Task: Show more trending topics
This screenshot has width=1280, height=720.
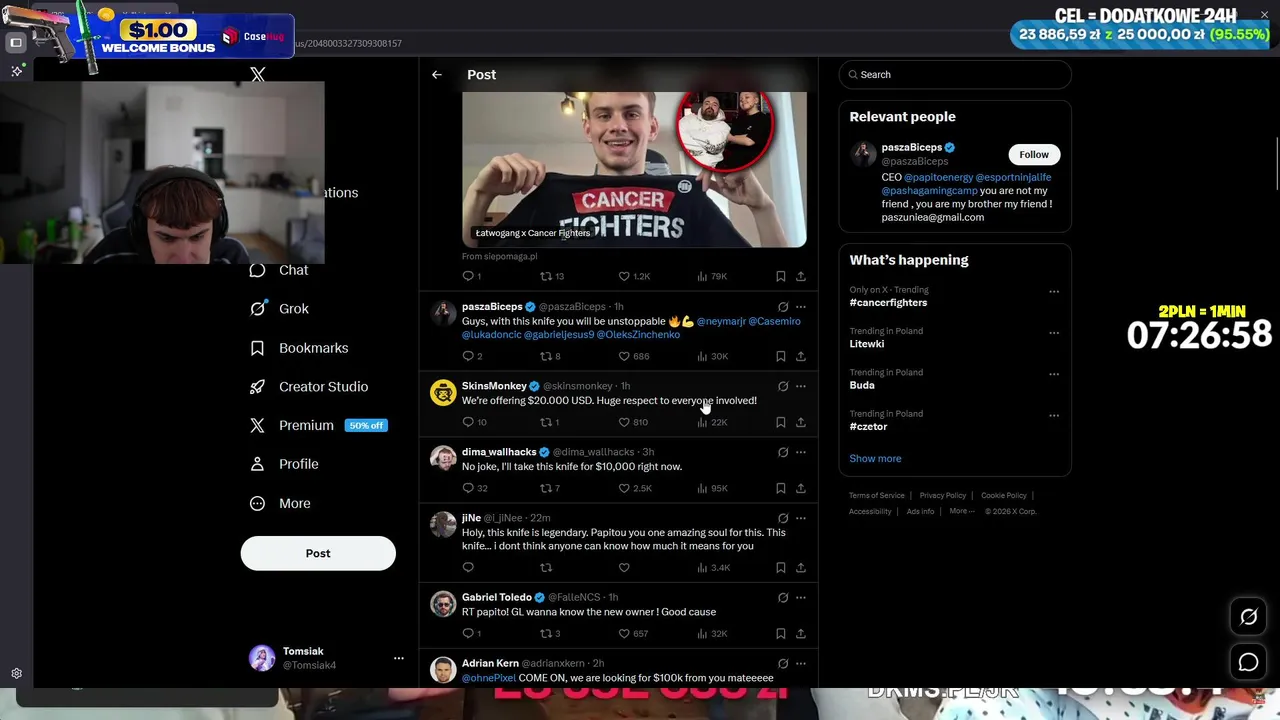Action: pyautogui.click(x=875, y=458)
